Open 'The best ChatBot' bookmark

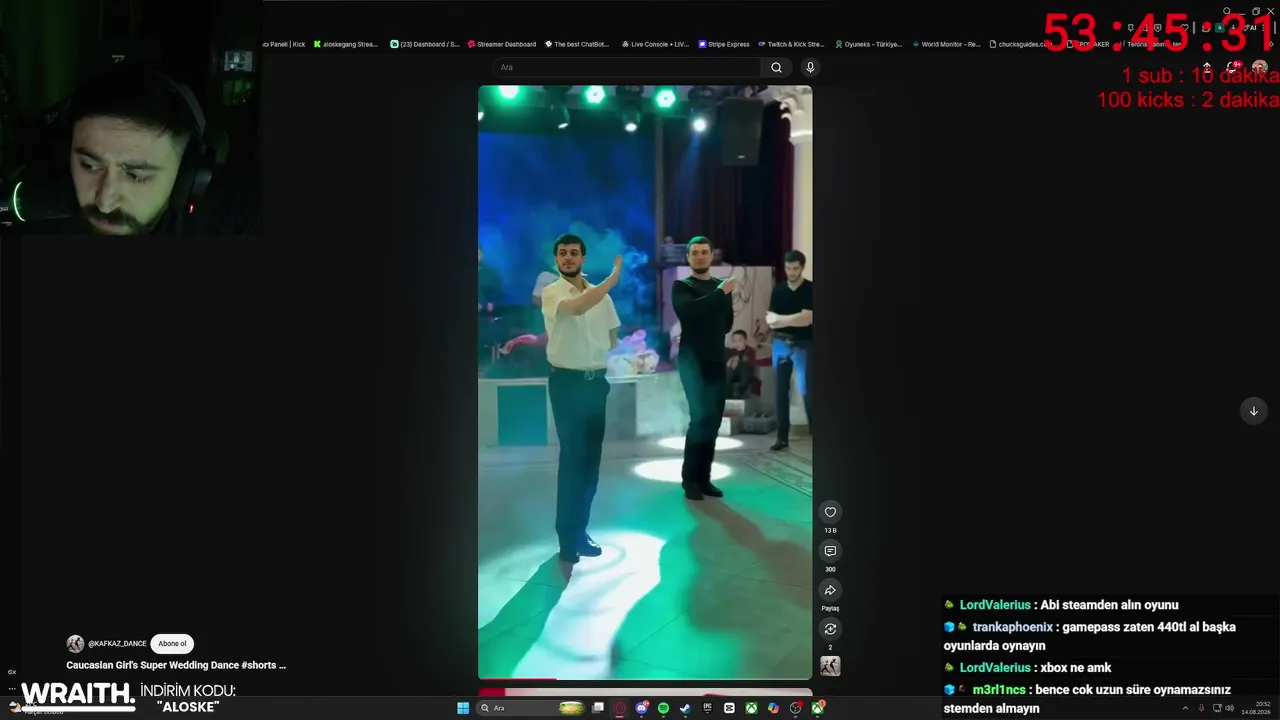577,44
